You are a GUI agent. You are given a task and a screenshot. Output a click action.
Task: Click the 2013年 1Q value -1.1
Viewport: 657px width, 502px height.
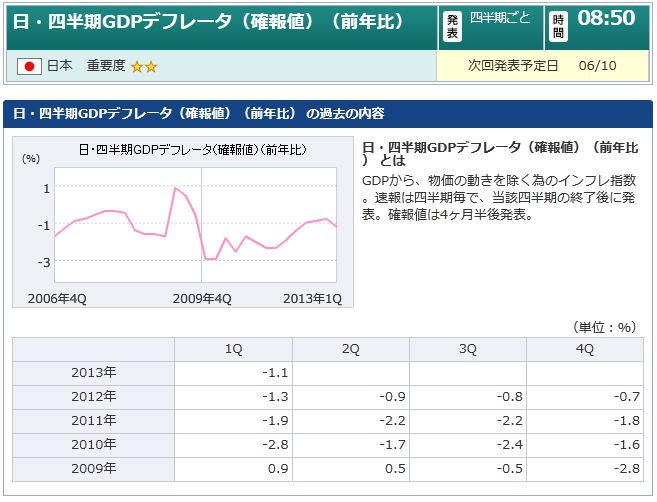click(275, 373)
